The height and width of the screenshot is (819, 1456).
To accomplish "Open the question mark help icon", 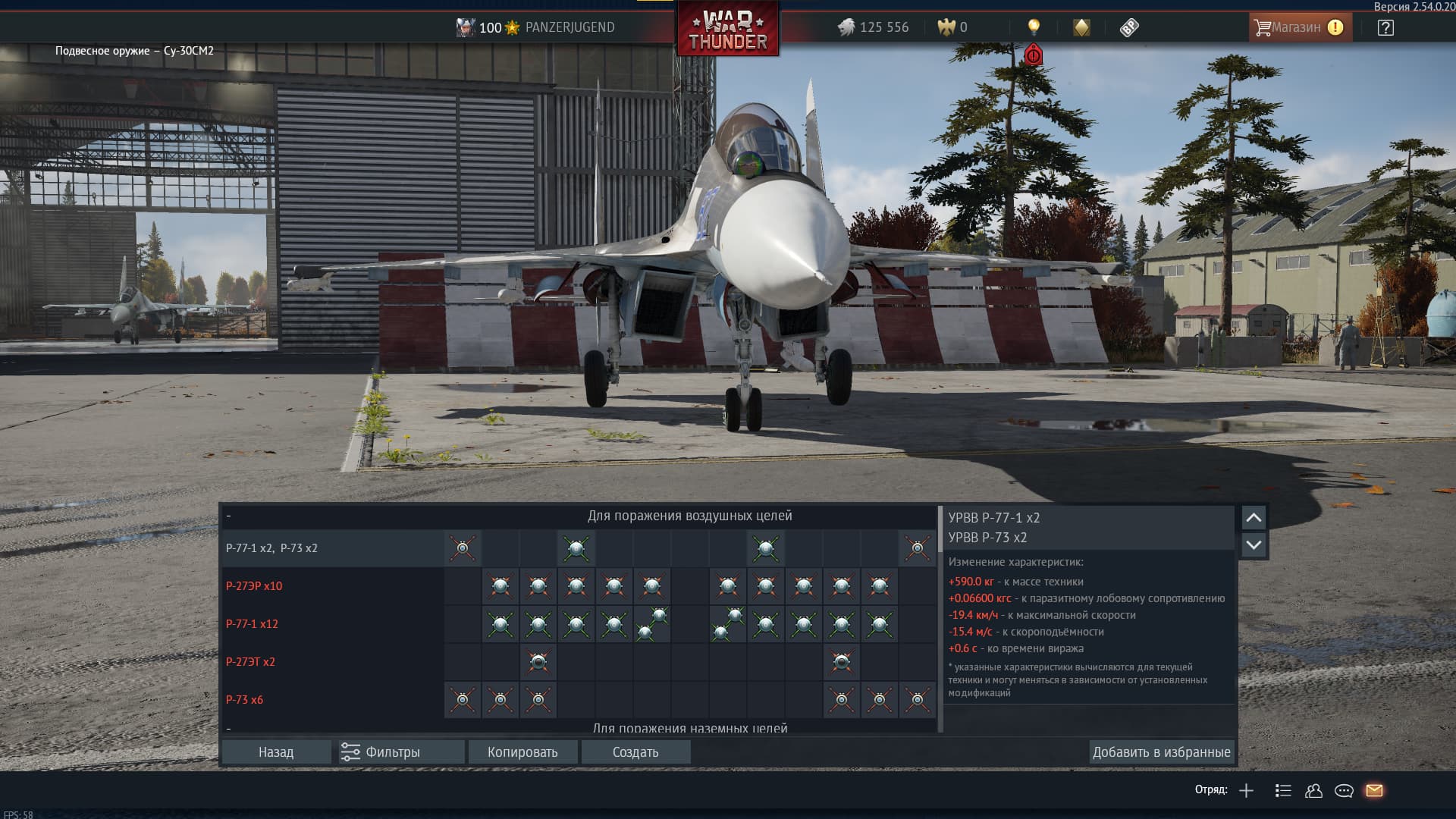I will tap(1385, 28).
